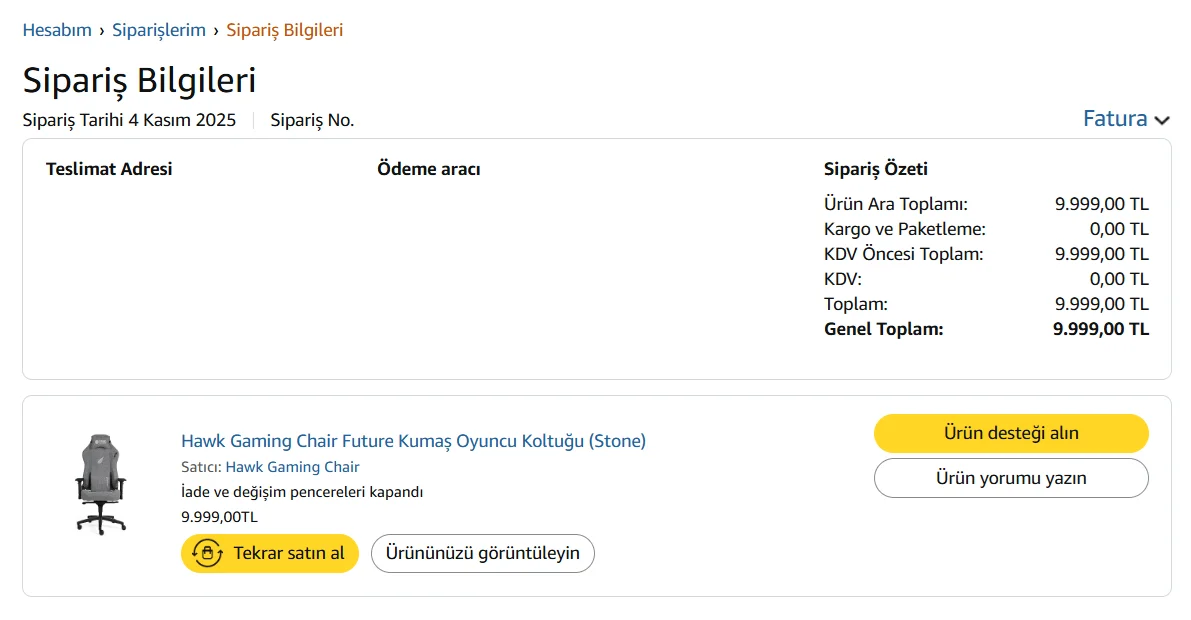Click the item price 9.999,00TL under the product
The image size is (1191, 620).
point(220,517)
